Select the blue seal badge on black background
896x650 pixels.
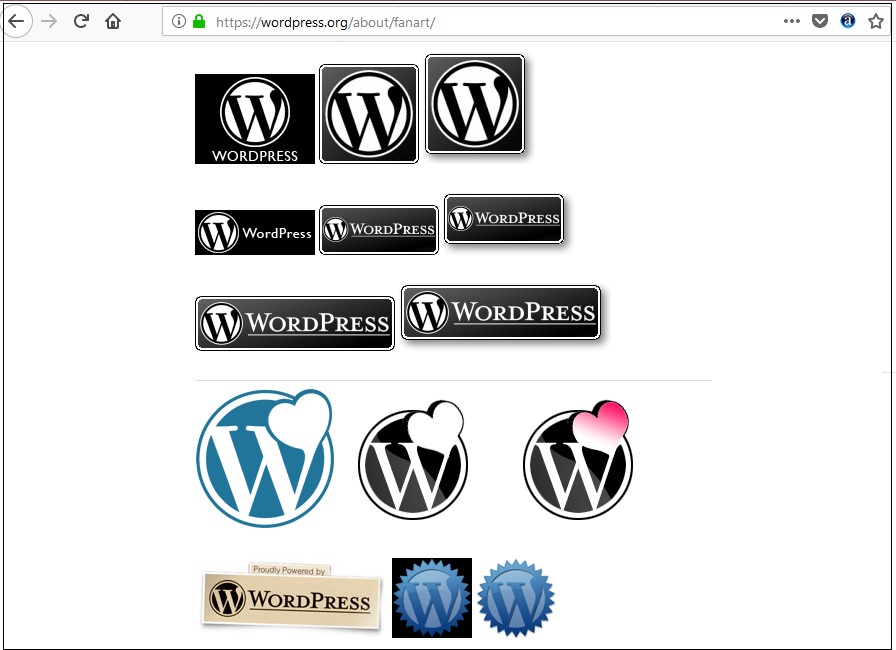(432, 598)
